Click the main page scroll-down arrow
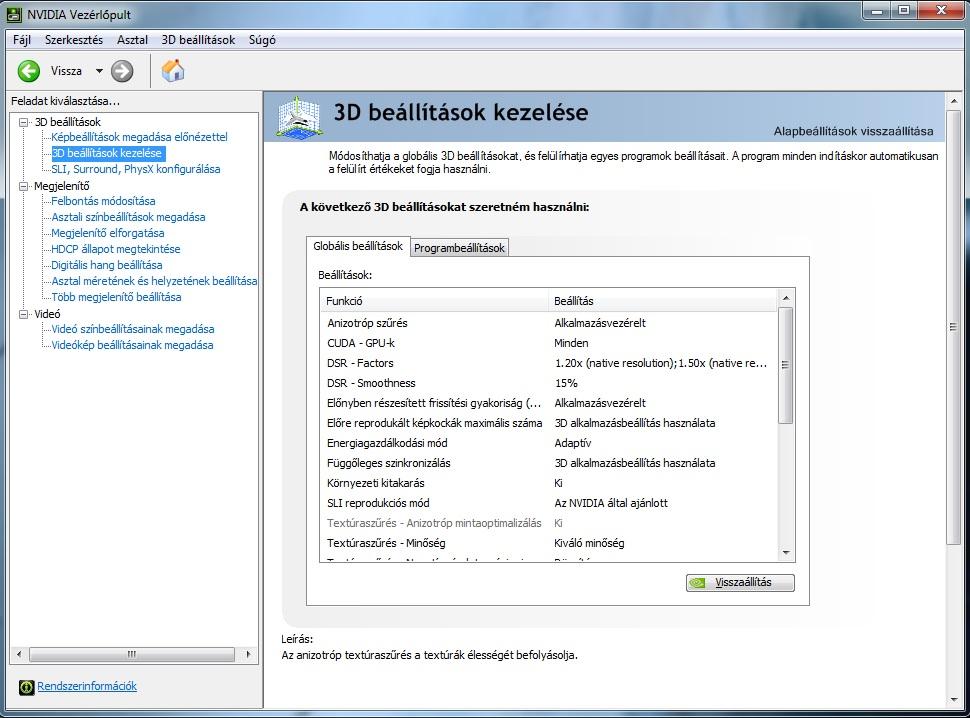This screenshot has height=718, width=970. pyautogui.click(x=953, y=700)
